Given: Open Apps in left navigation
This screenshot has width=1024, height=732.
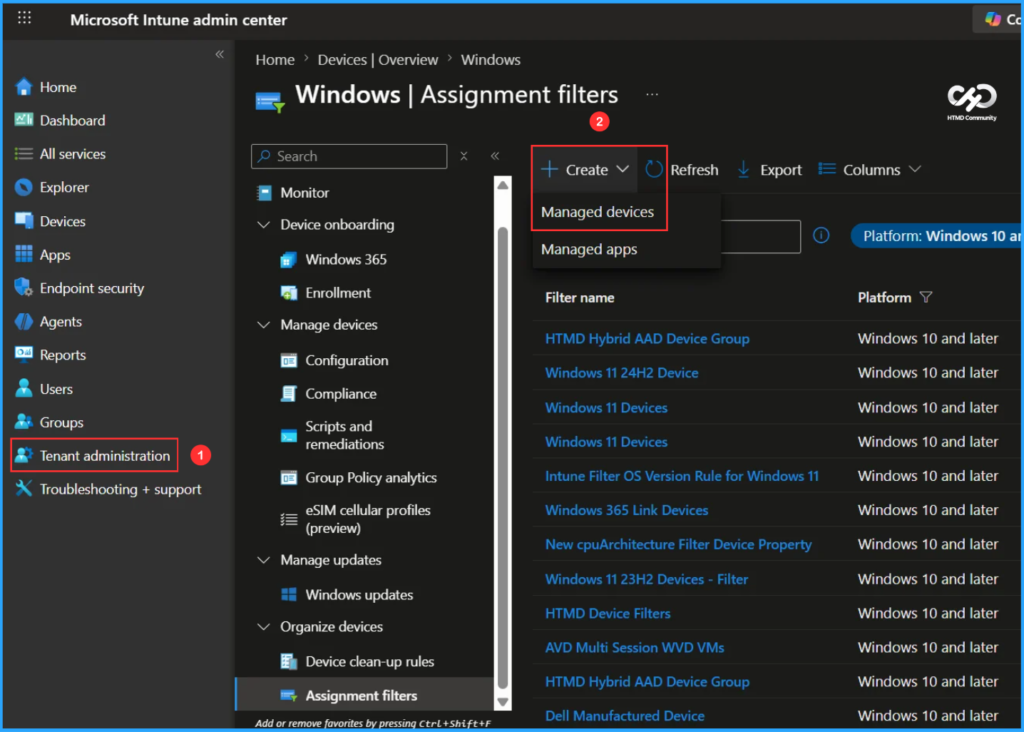Looking at the screenshot, I should 55,255.
